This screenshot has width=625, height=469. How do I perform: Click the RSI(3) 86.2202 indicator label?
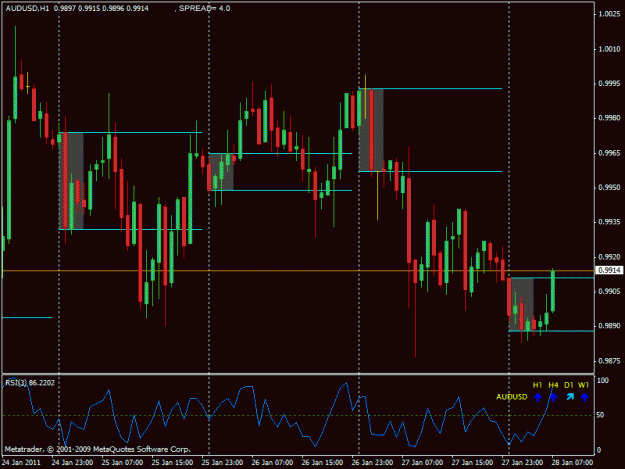(x=30, y=383)
